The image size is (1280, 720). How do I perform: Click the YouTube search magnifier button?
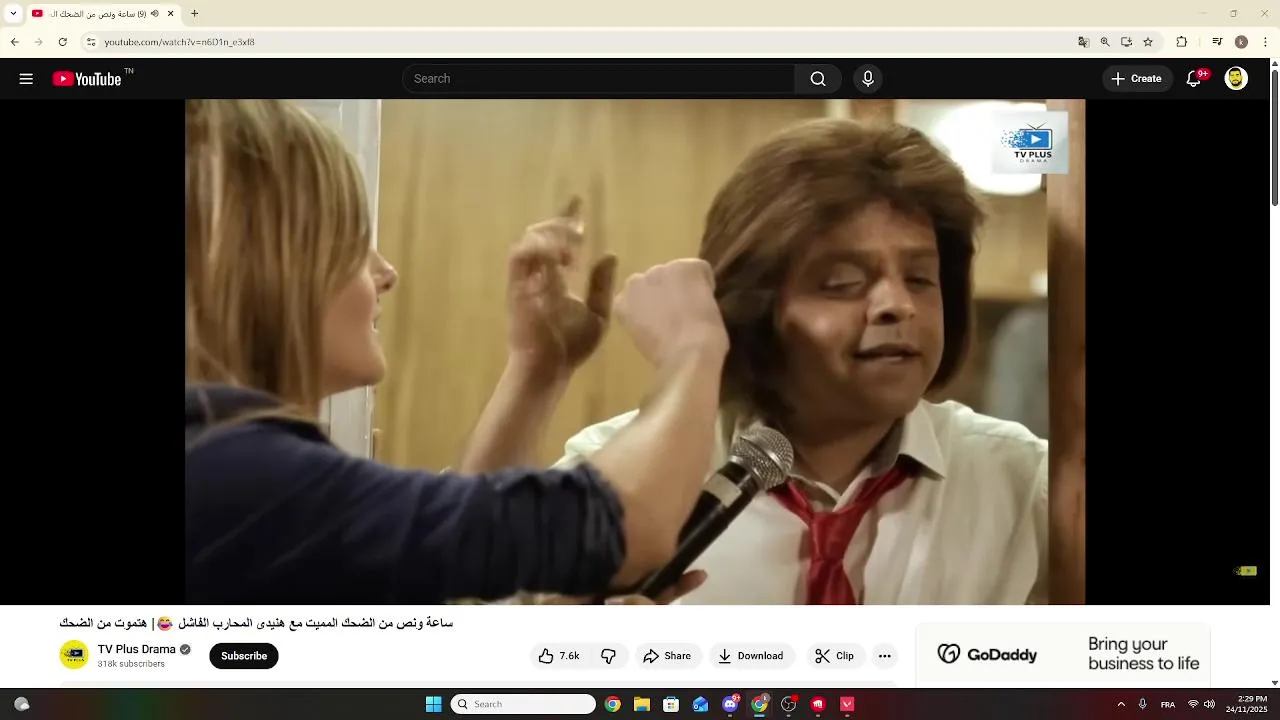pos(818,79)
